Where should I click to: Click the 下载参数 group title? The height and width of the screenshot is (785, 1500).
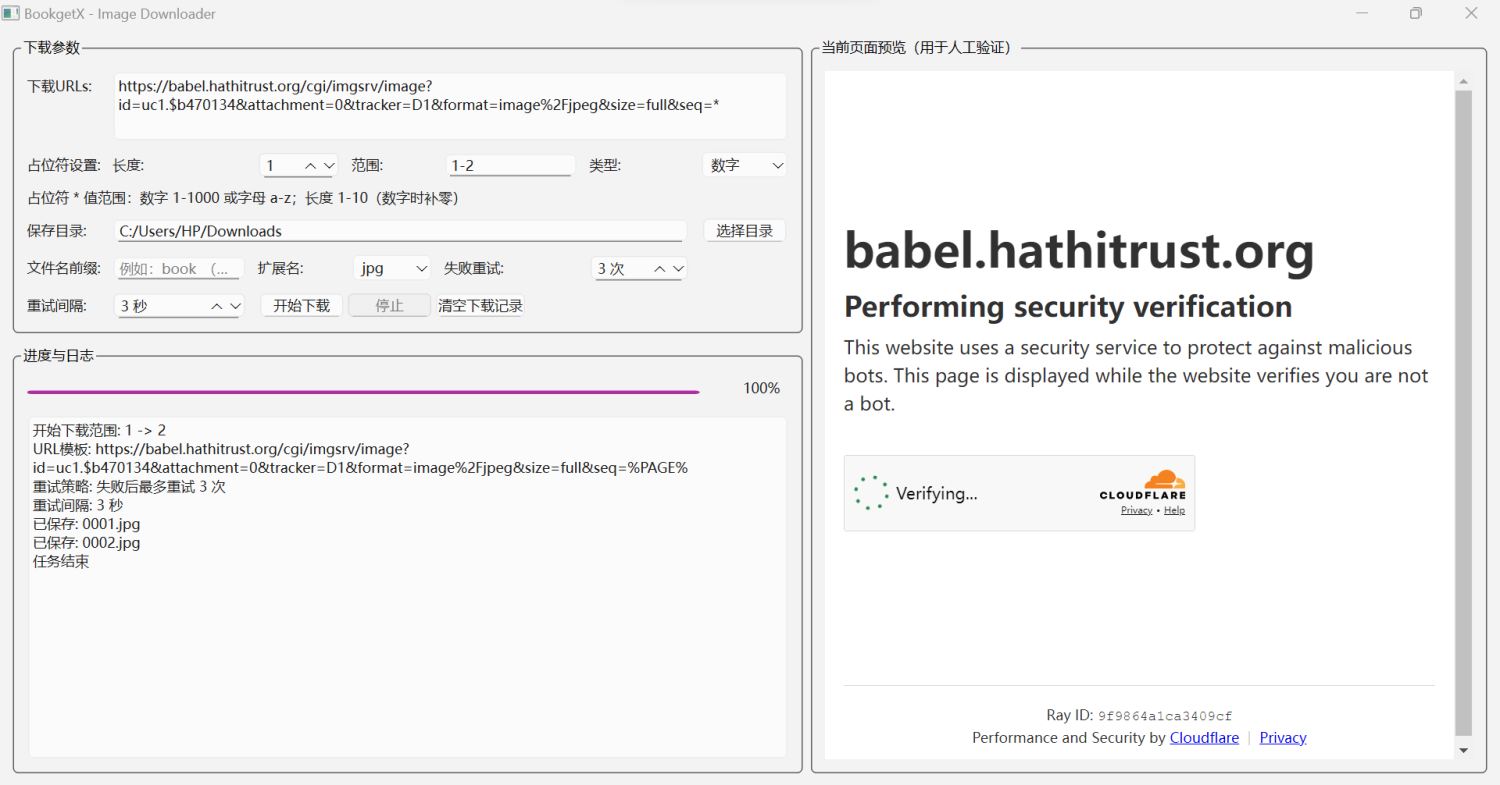tap(52, 47)
